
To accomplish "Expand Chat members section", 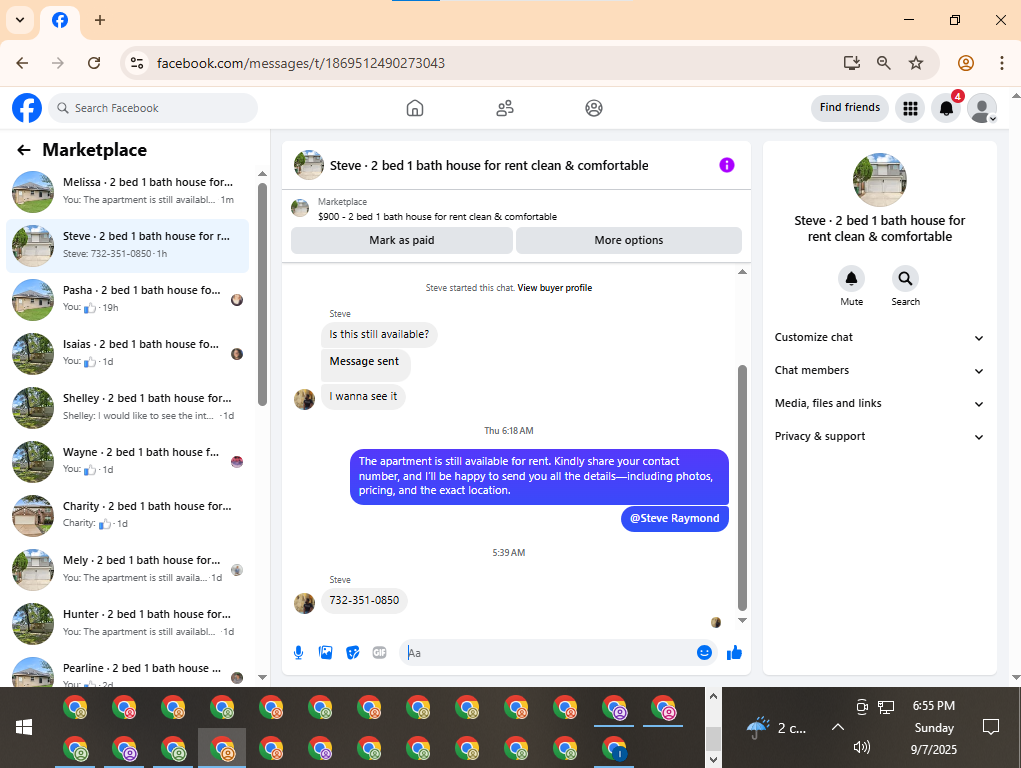I will click(x=879, y=371).
